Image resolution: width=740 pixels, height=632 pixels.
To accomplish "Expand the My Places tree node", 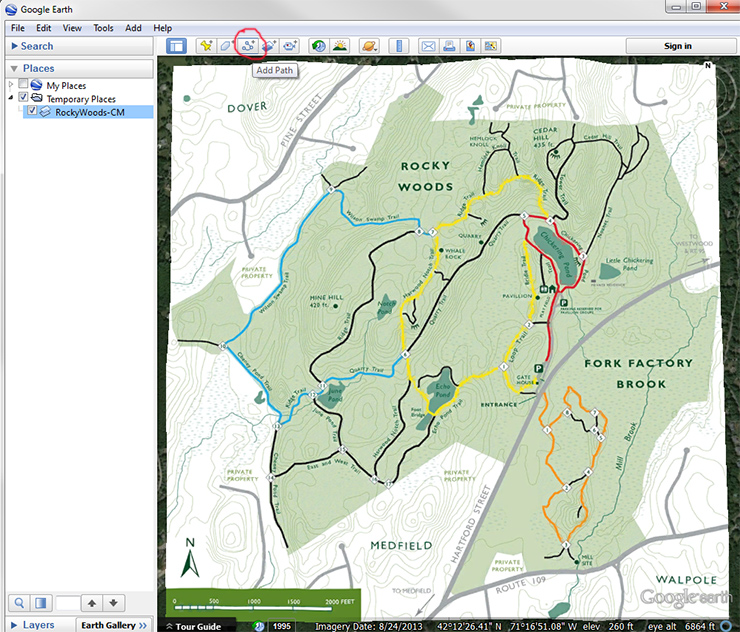I will 11,86.
